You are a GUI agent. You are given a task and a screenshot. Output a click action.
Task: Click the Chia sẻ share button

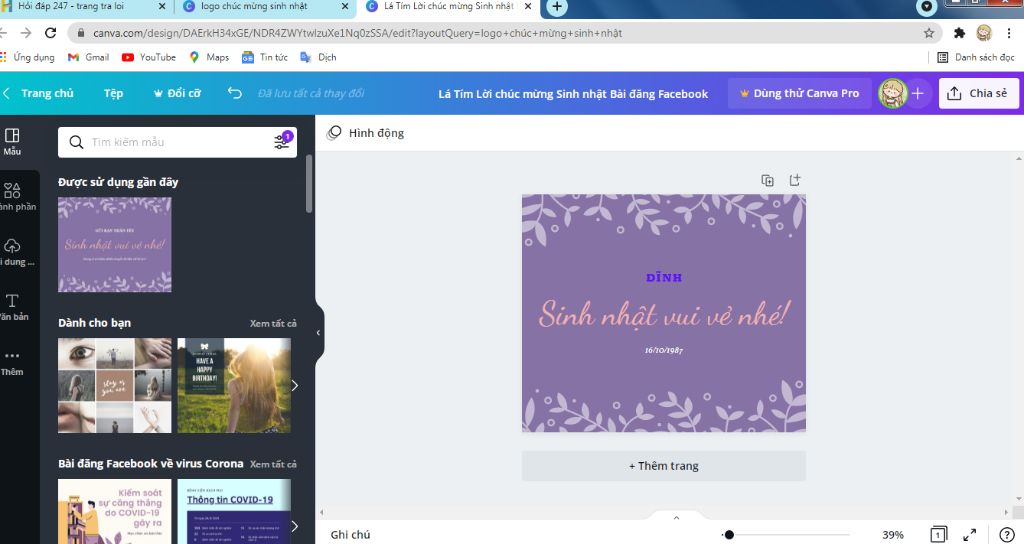pos(978,93)
